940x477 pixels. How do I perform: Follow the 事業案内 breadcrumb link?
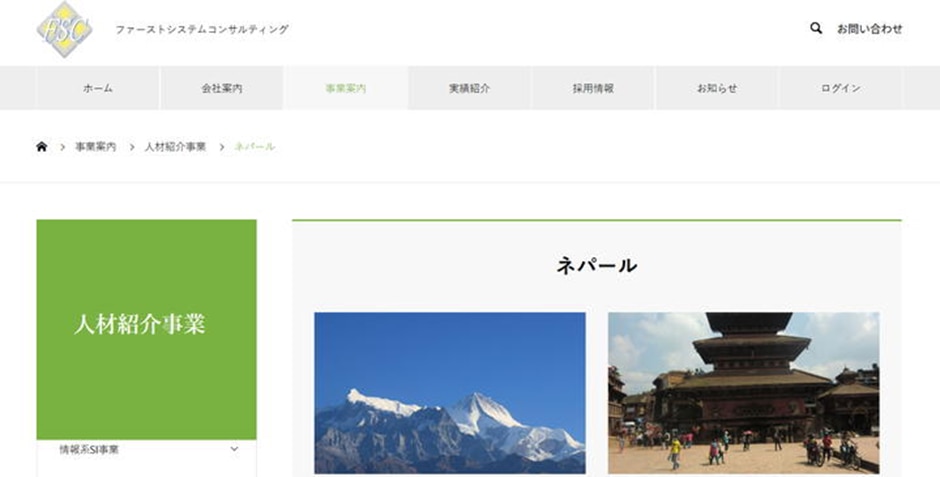(95, 147)
